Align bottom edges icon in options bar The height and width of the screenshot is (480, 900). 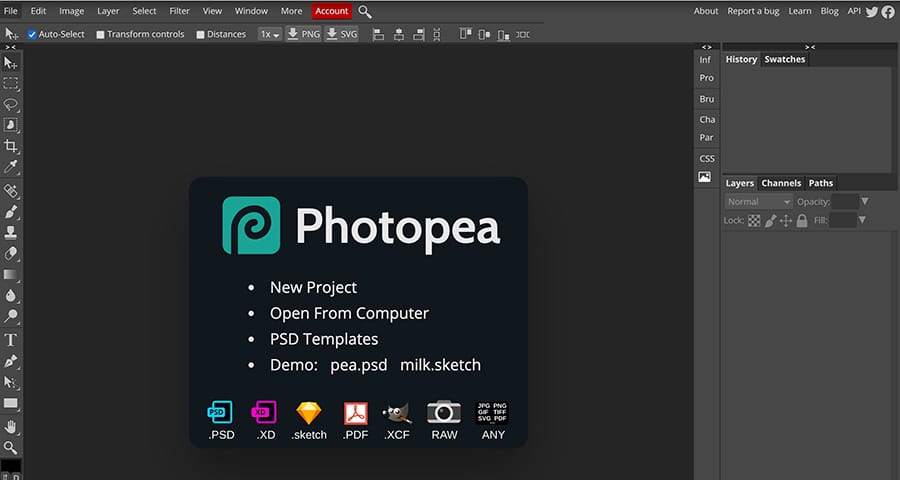pyautogui.click(x=503, y=34)
